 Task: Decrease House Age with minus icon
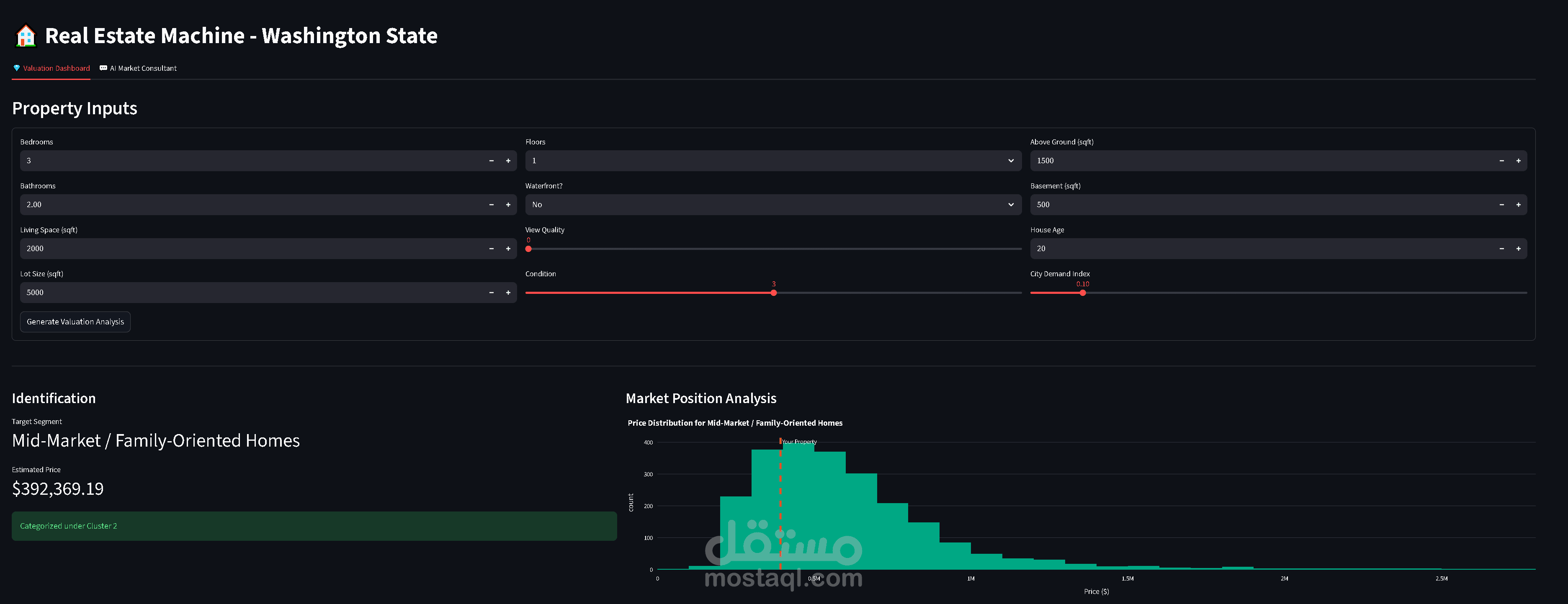coord(1502,248)
